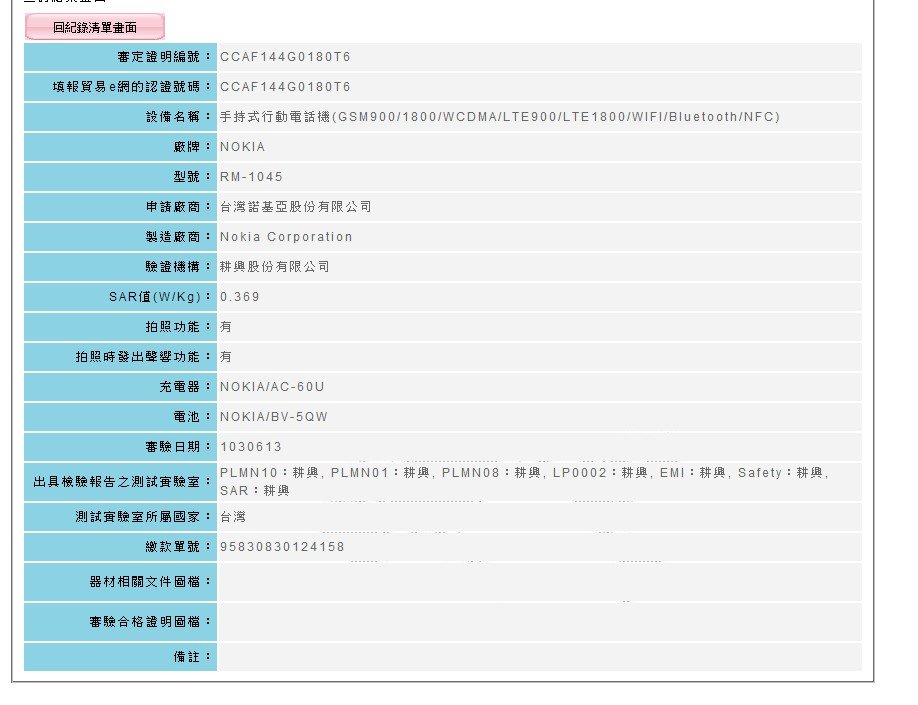The width and height of the screenshot is (918, 705).
Task: Select 有 in the 拍照功能 row
Action: [226, 327]
